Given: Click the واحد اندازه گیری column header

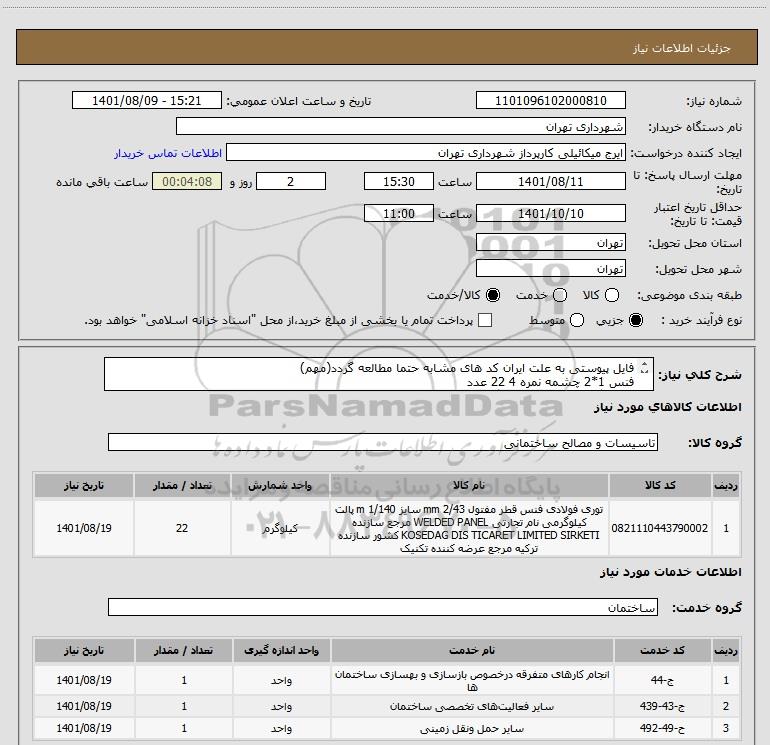Looking at the screenshot, I should click(281, 650).
